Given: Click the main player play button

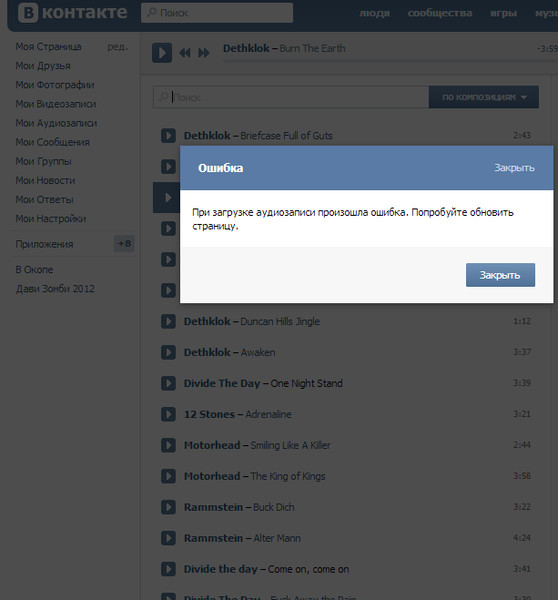Looking at the screenshot, I should [x=162, y=52].
